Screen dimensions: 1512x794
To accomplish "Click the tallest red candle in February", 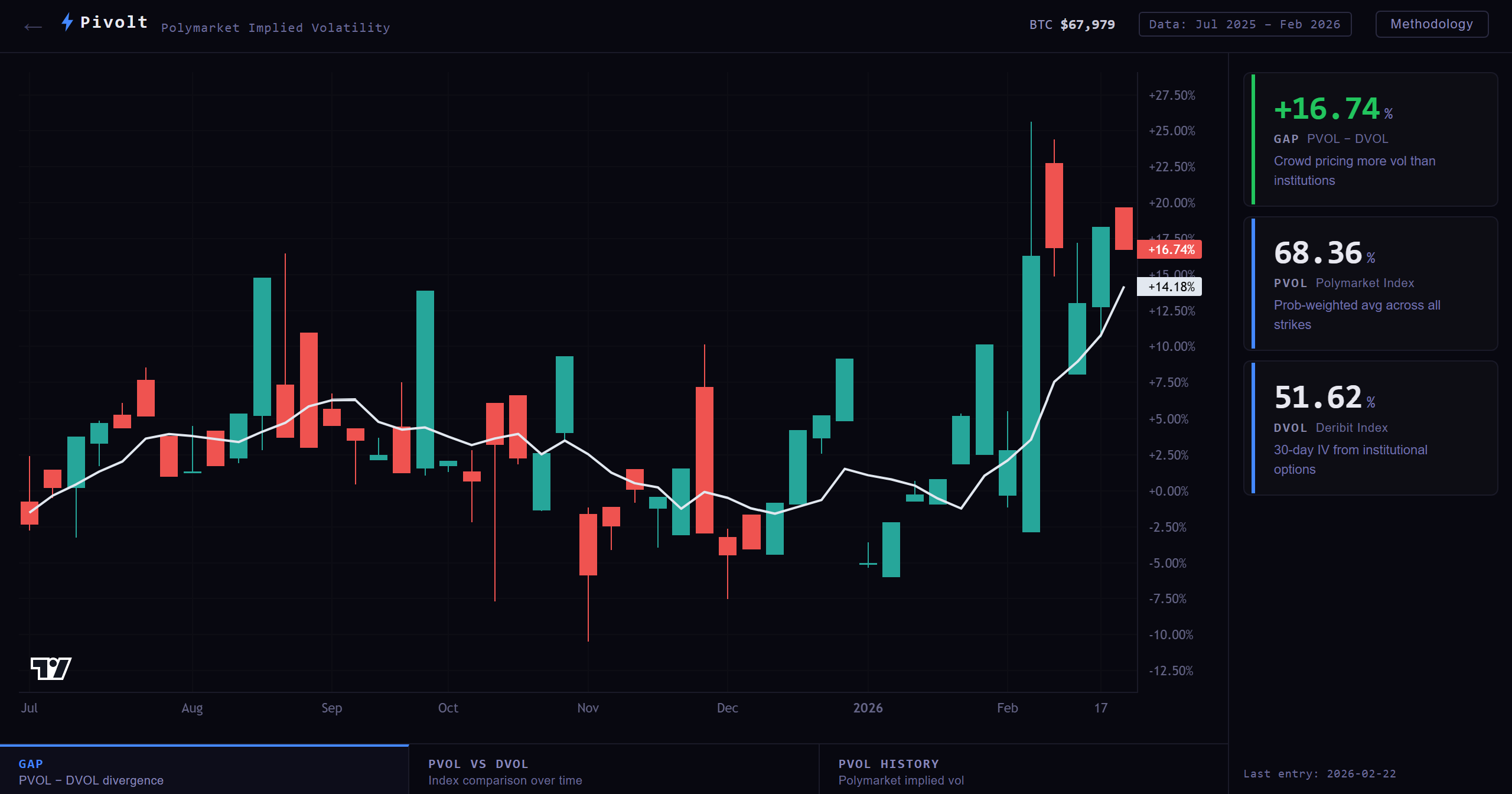I will point(1054,205).
